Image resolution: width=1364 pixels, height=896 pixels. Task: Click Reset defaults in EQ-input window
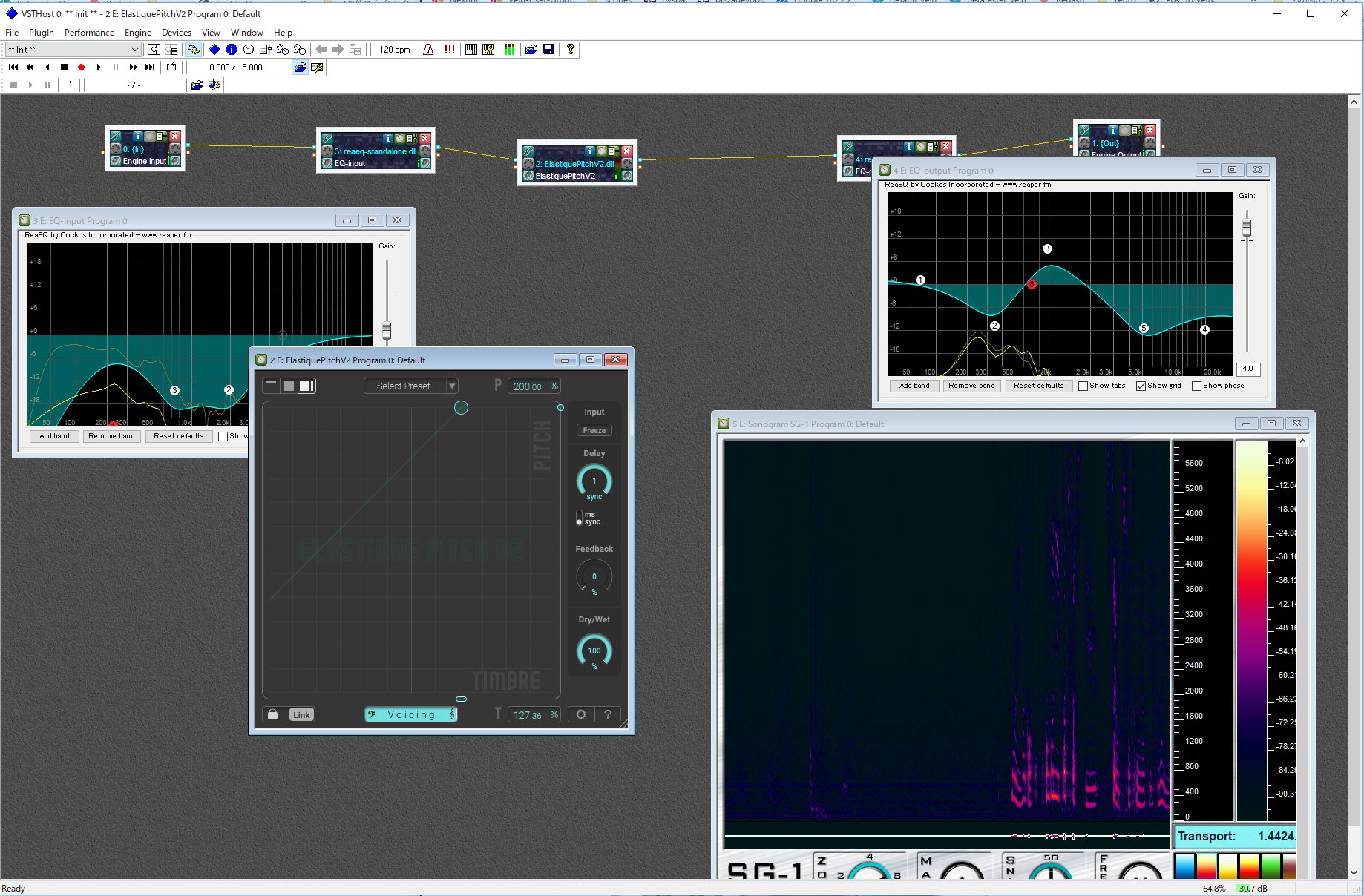click(x=179, y=436)
